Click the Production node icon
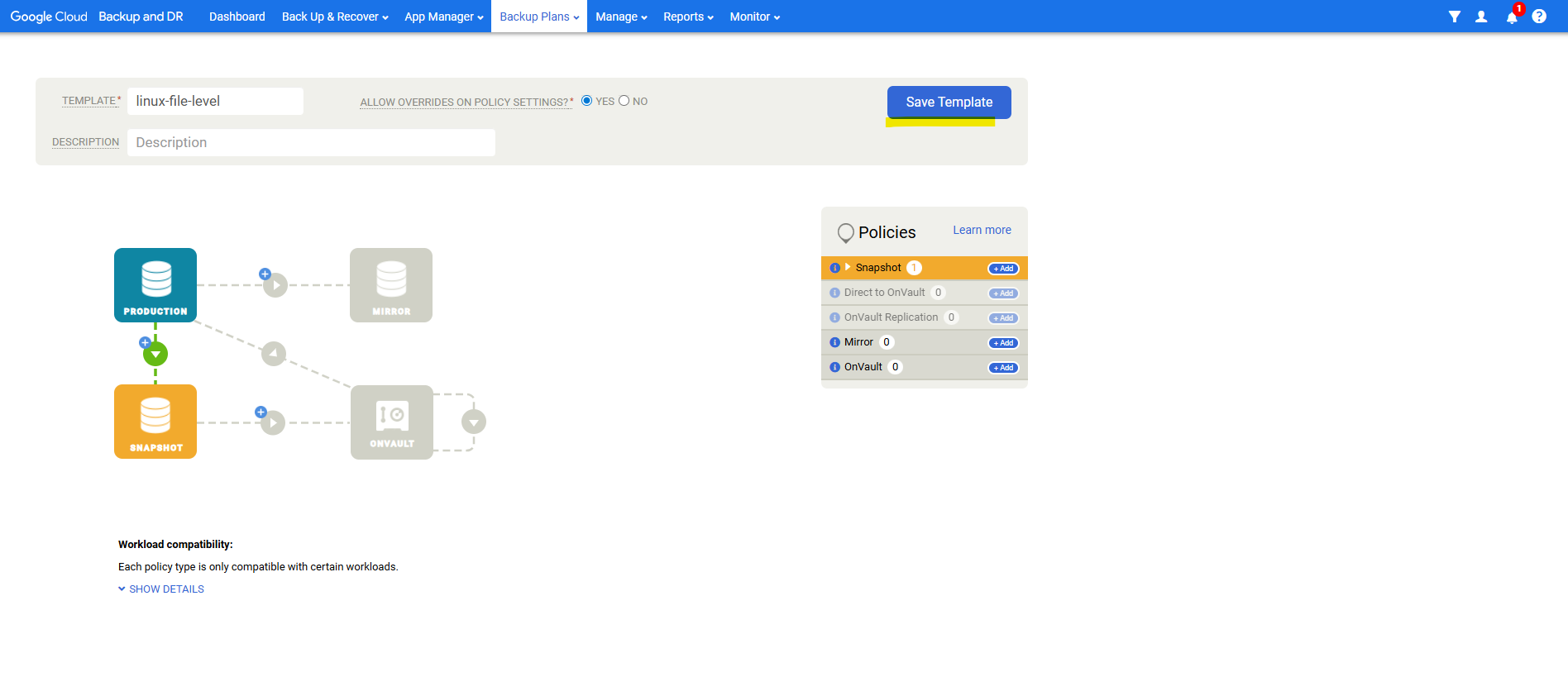1568x677 pixels. [x=155, y=285]
